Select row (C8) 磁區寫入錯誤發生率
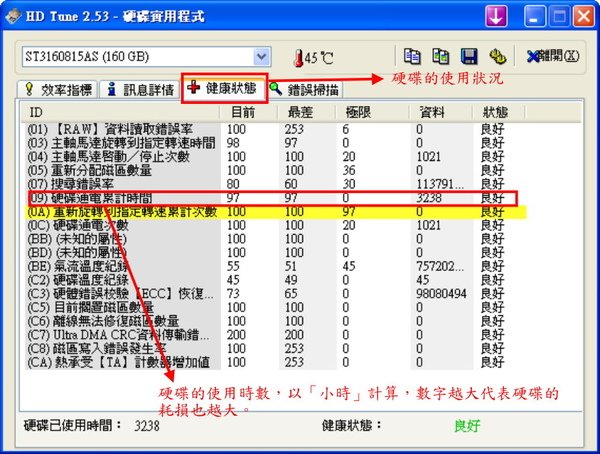Image resolution: width=600 pixels, height=454 pixels. 276,349
